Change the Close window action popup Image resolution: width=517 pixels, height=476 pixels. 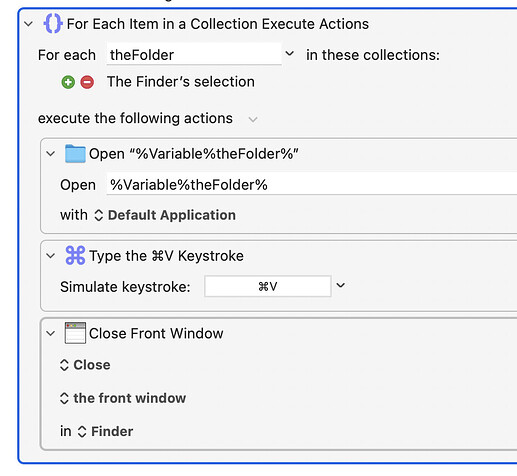(85, 365)
